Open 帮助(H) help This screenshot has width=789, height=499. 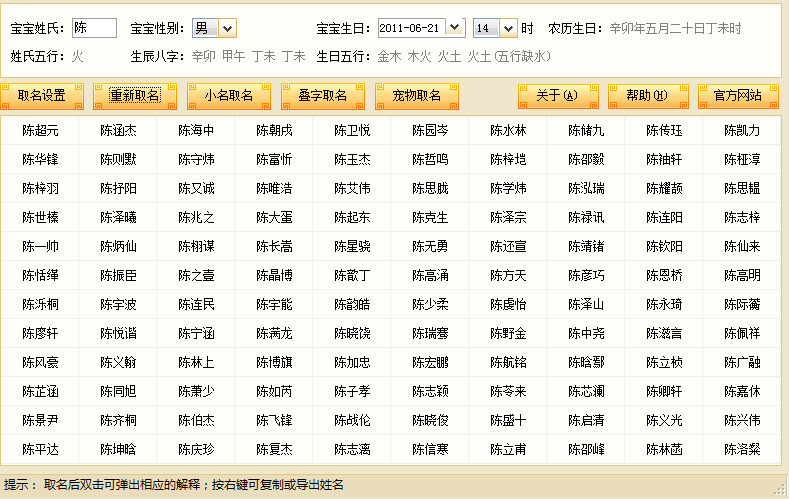click(x=648, y=96)
